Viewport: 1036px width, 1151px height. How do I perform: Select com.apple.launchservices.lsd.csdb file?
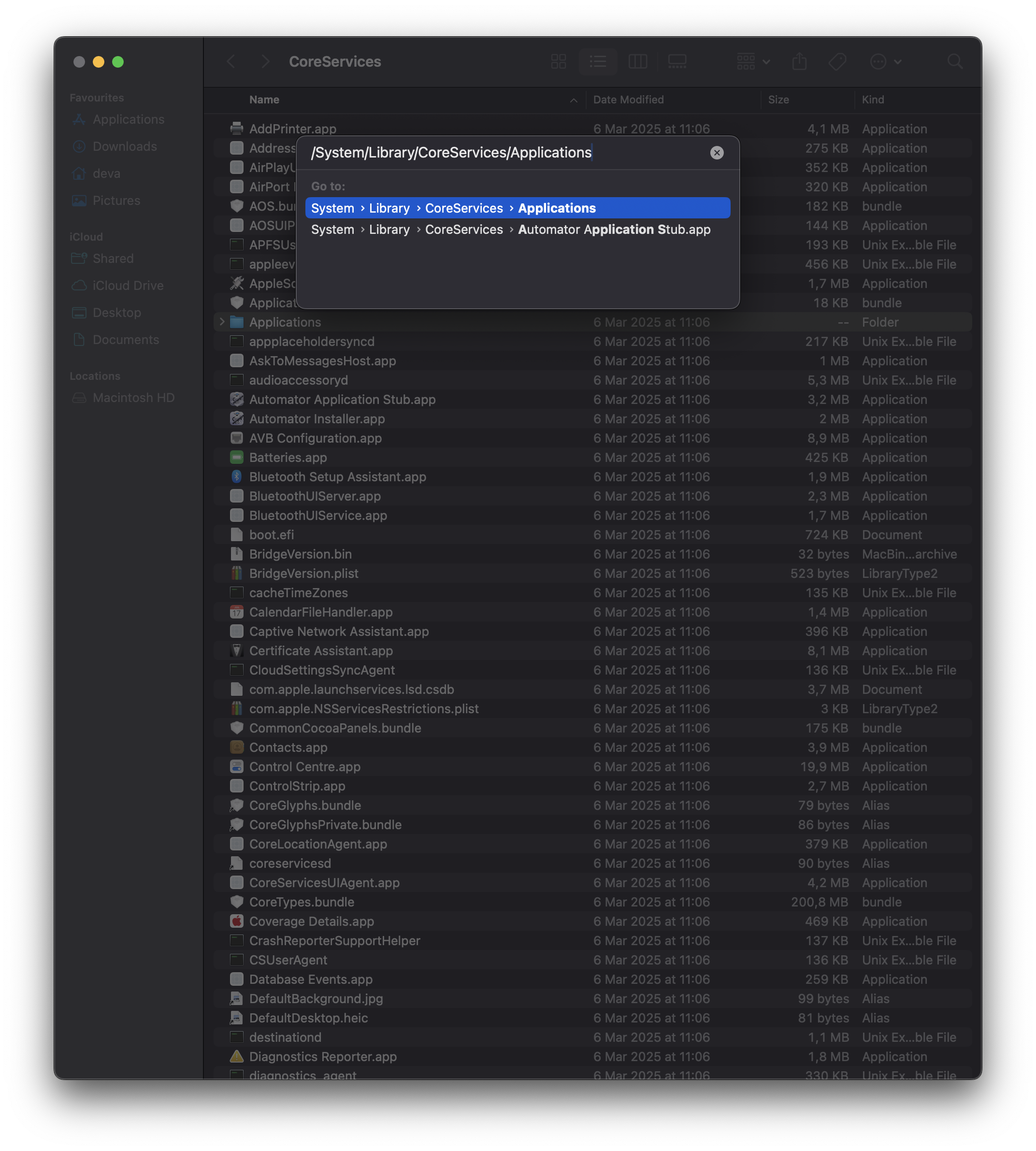tap(592, 690)
